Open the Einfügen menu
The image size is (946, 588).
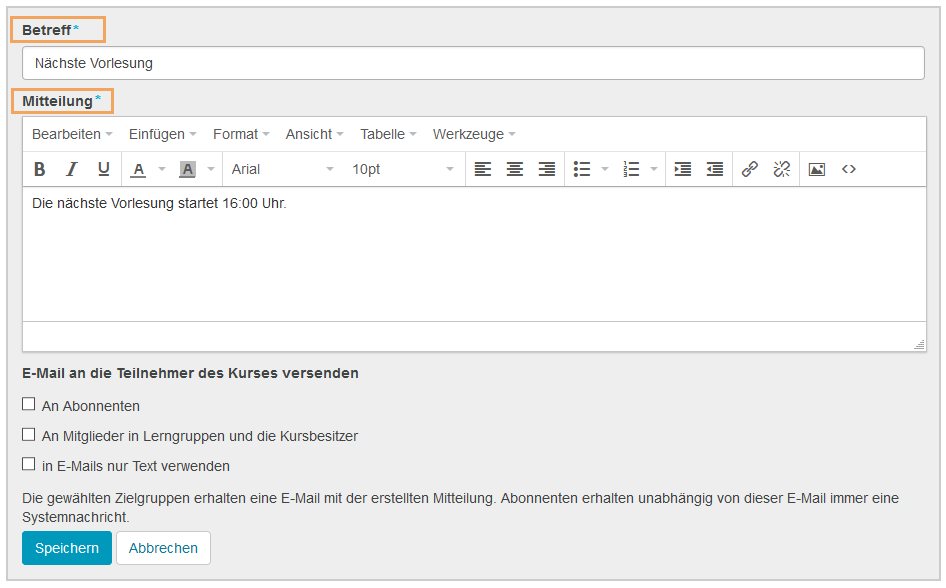pos(157,134)
